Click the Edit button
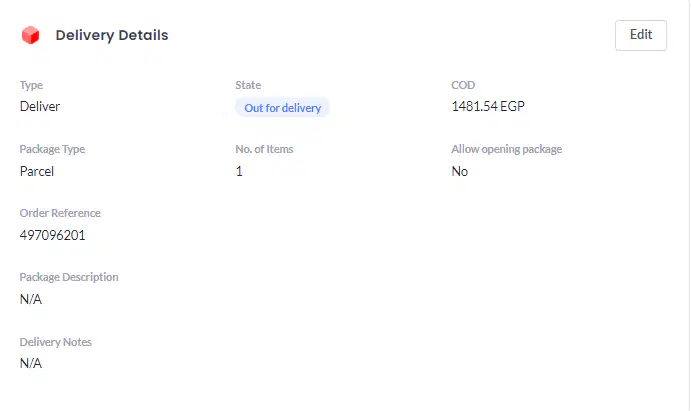Image resolution: width=691 pixels, height=411 pixels. click(641, 35)
